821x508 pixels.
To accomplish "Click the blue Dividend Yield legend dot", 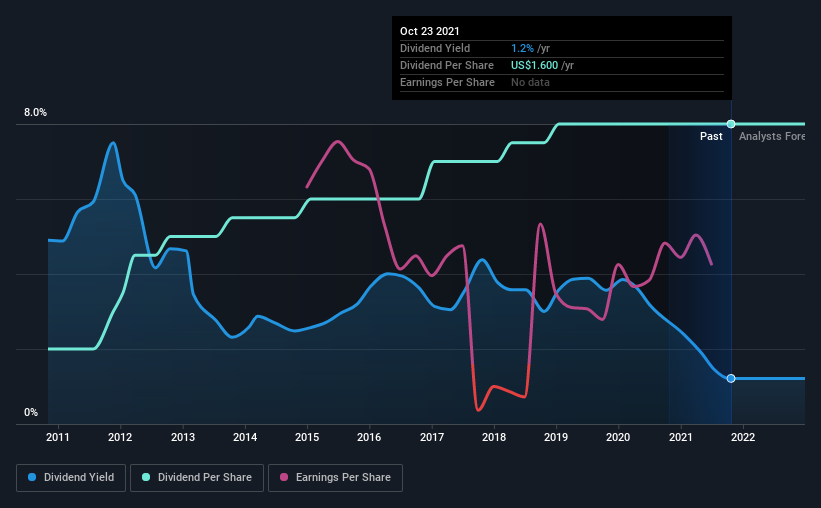I will (32, 477).
